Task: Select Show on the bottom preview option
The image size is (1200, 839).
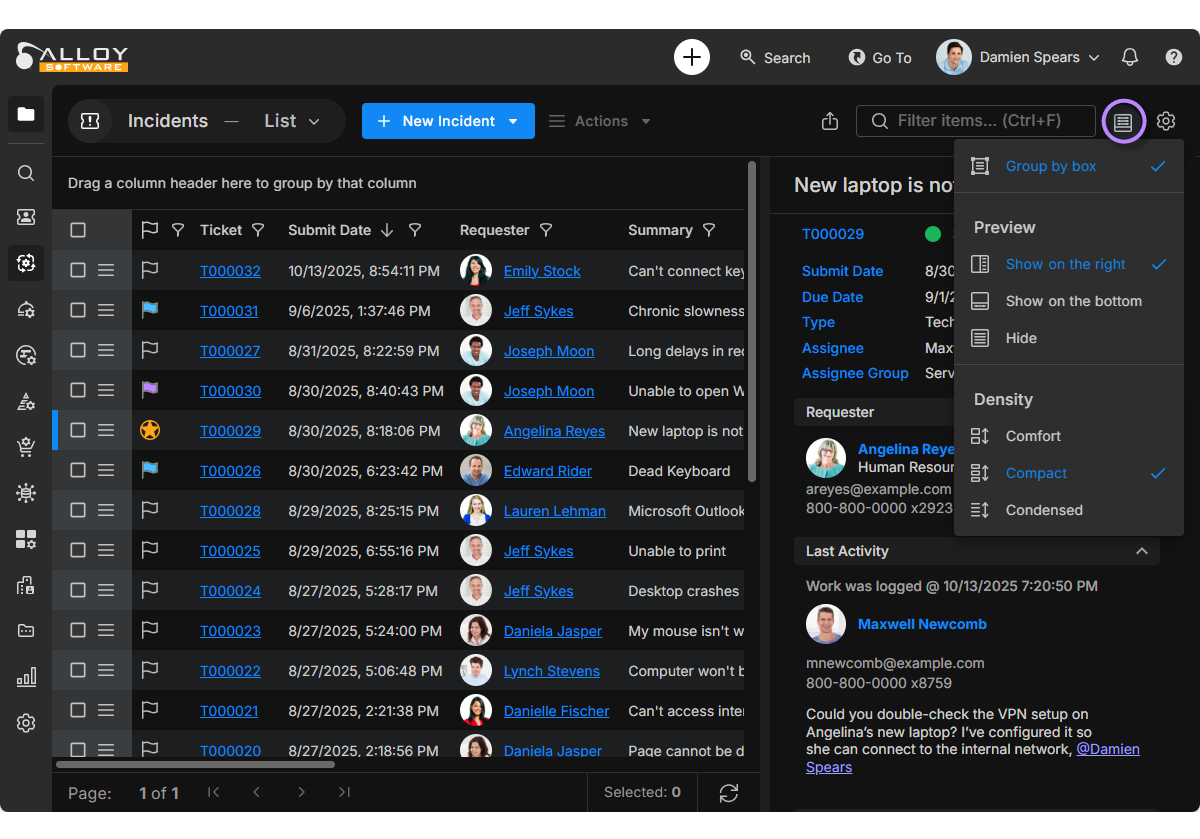Action: click(x=1073, y=301)
